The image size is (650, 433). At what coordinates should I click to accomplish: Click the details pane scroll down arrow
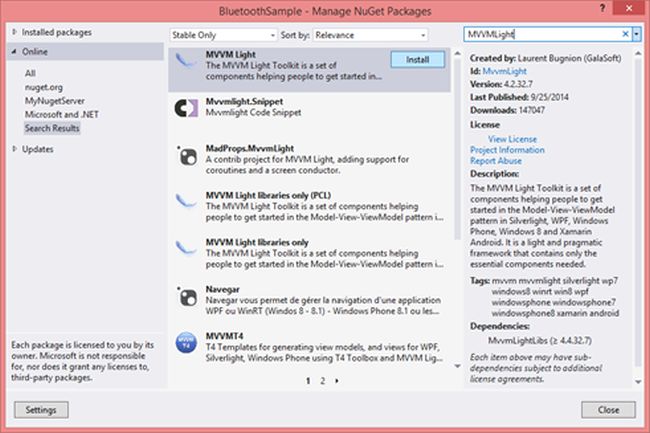638,382
